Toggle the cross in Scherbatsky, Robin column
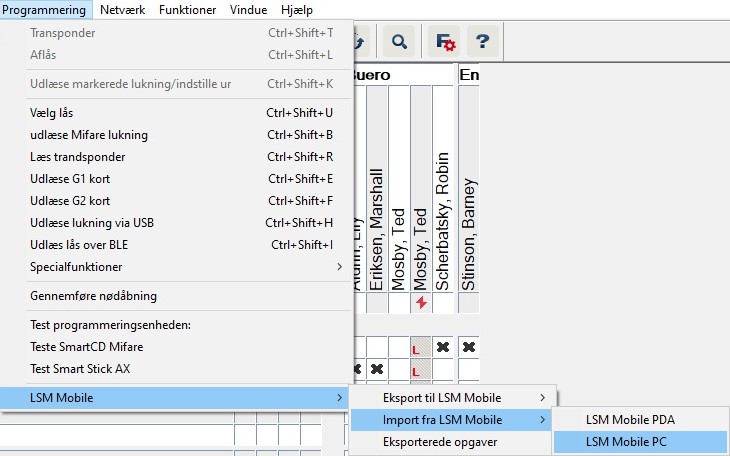 [443, 346]
